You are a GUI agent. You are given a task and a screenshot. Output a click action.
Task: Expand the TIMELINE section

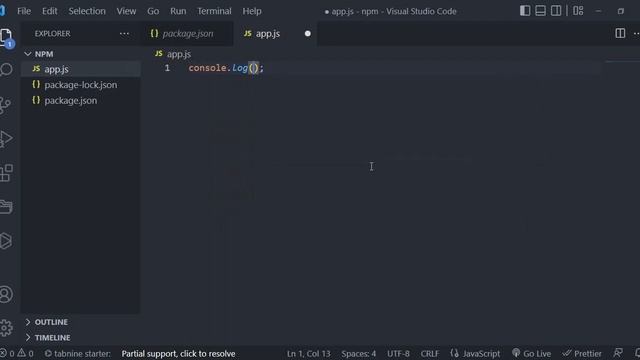click(81, 338)
